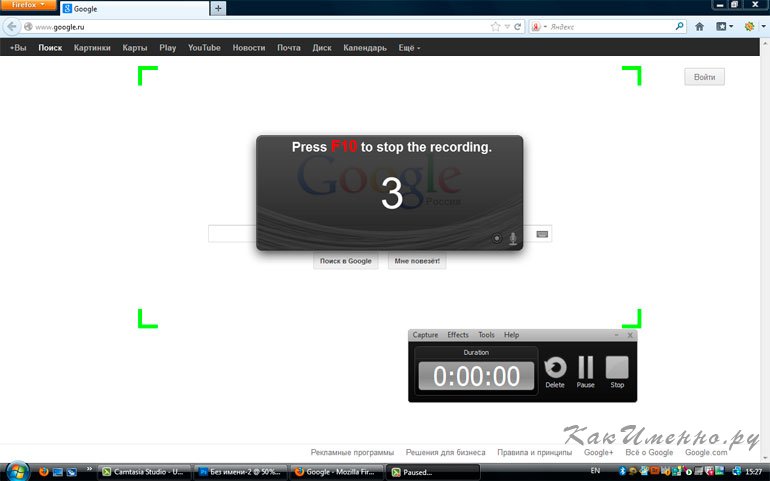Open Картинки in the Google bar

point(92,48)
